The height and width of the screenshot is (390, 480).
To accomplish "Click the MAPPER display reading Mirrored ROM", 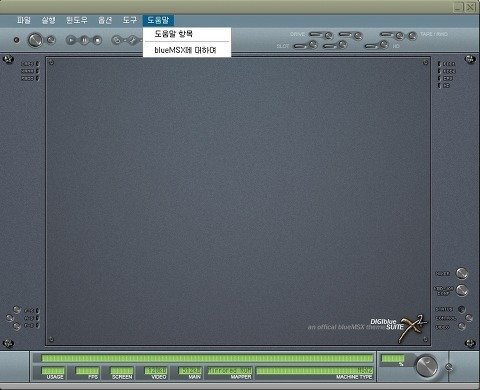I will point(230,371).
